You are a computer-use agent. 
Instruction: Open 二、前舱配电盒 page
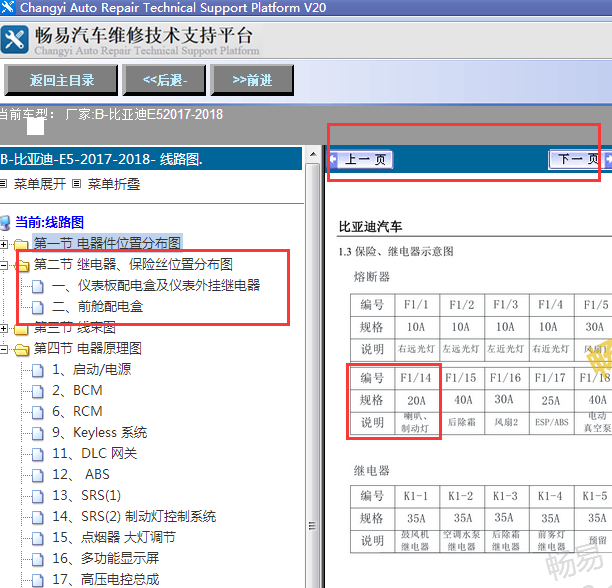(x=98, y=306)
